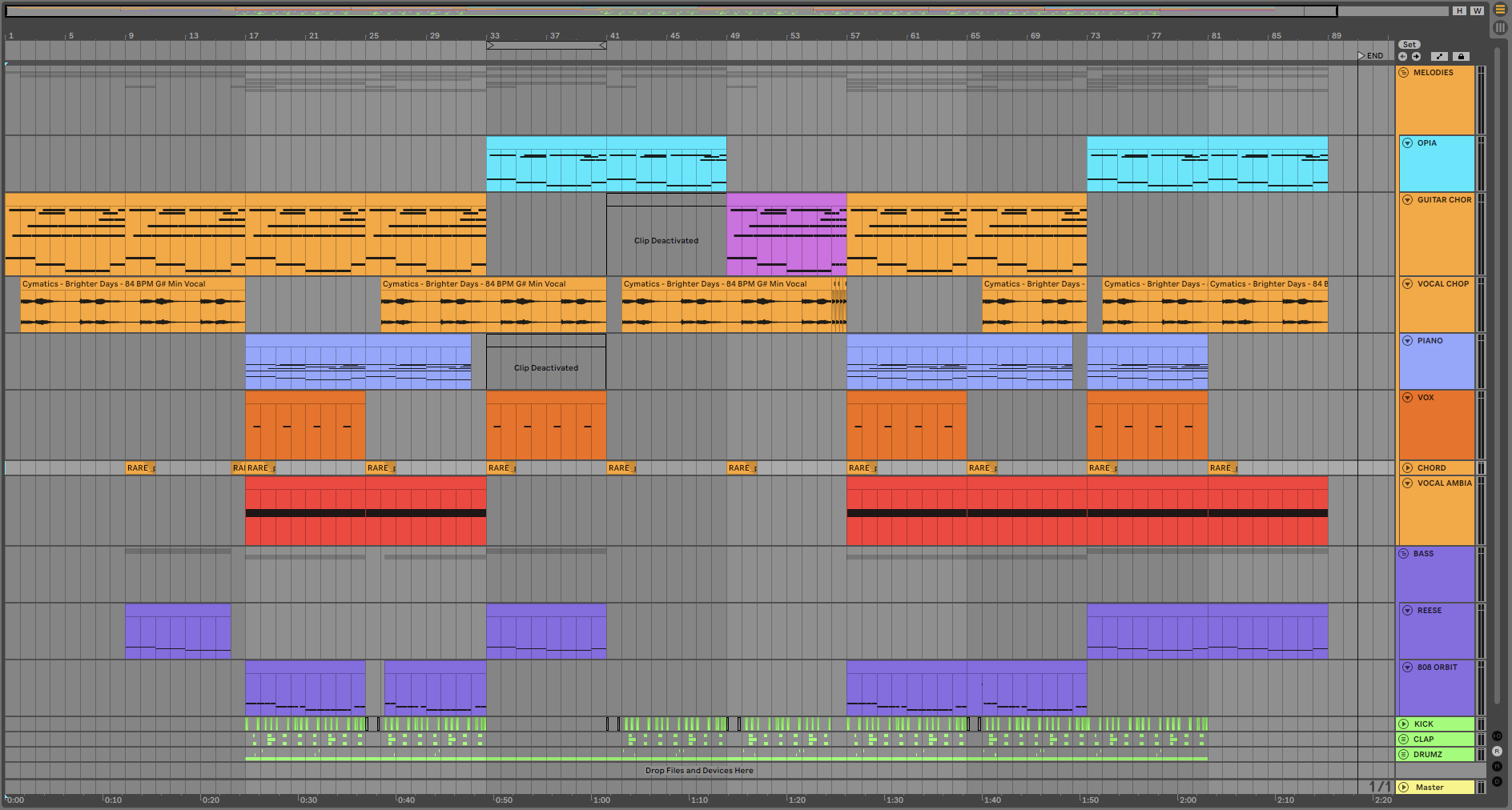Image resolution: width=1512 pixels, height=810 pixels.
Task: Expand the KICK track
Action: (x=1403, y=724)
